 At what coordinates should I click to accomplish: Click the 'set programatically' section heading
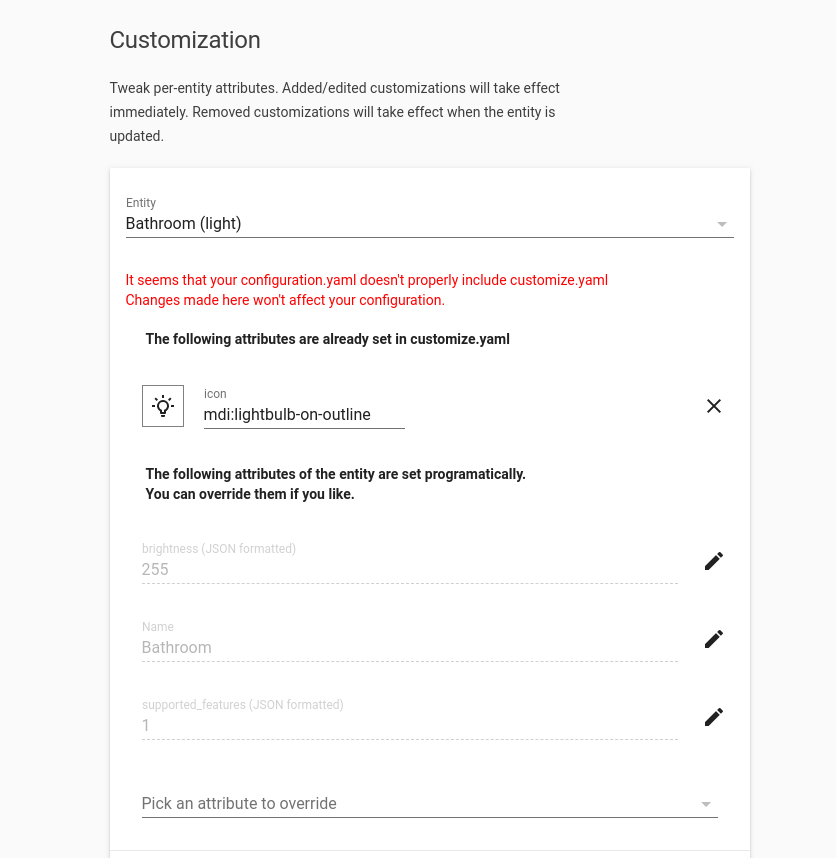coord(335,474)
